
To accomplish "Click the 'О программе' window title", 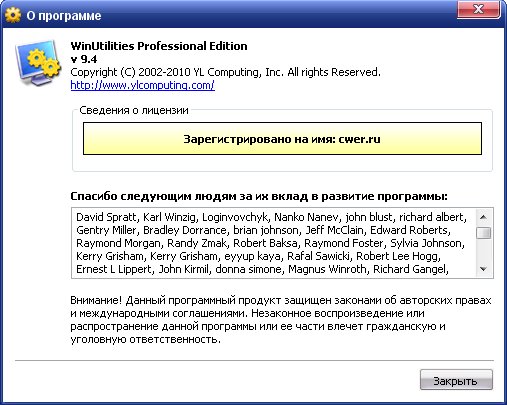I will [64, 16].
